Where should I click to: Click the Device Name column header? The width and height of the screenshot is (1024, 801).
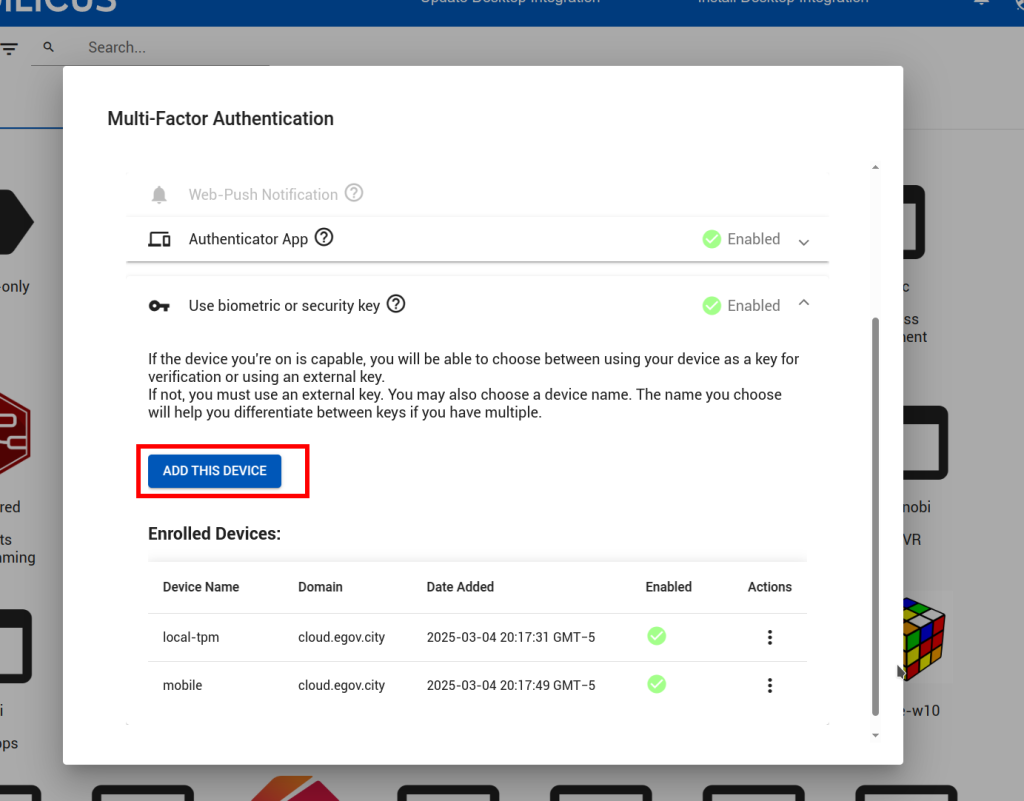click(x=201, y=587)
